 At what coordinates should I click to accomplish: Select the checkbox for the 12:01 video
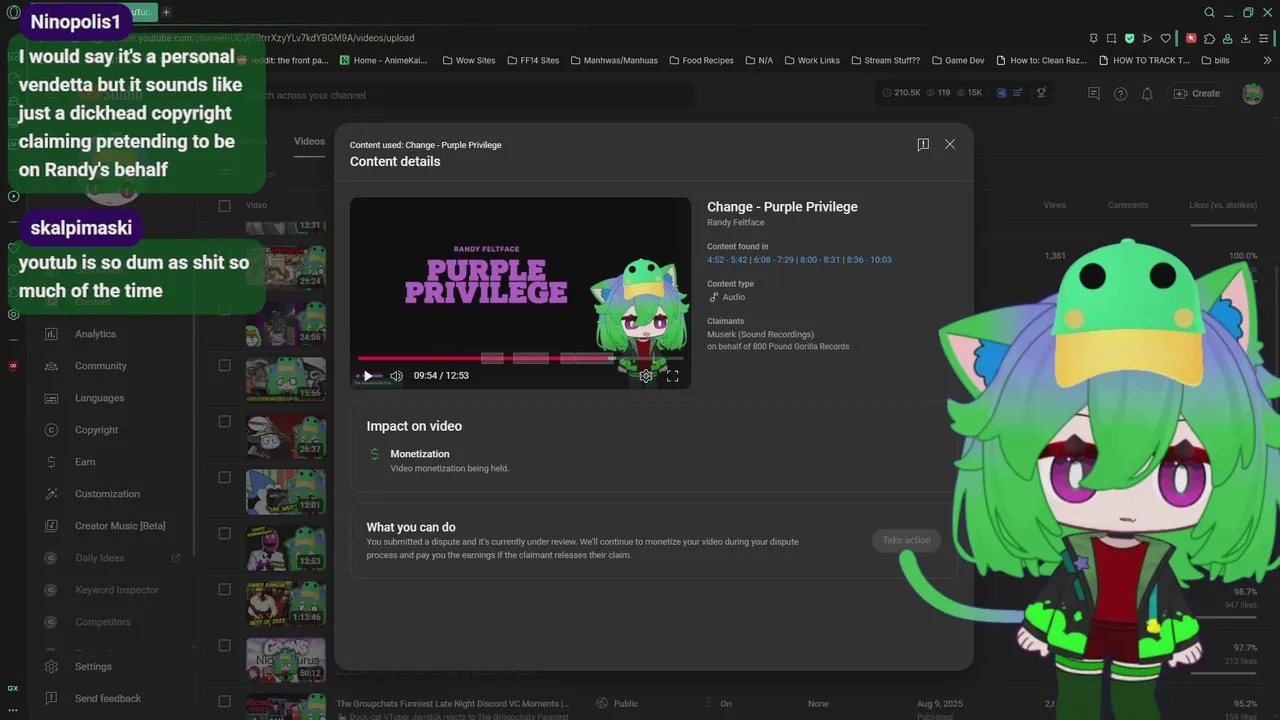(x=224, y=478)
